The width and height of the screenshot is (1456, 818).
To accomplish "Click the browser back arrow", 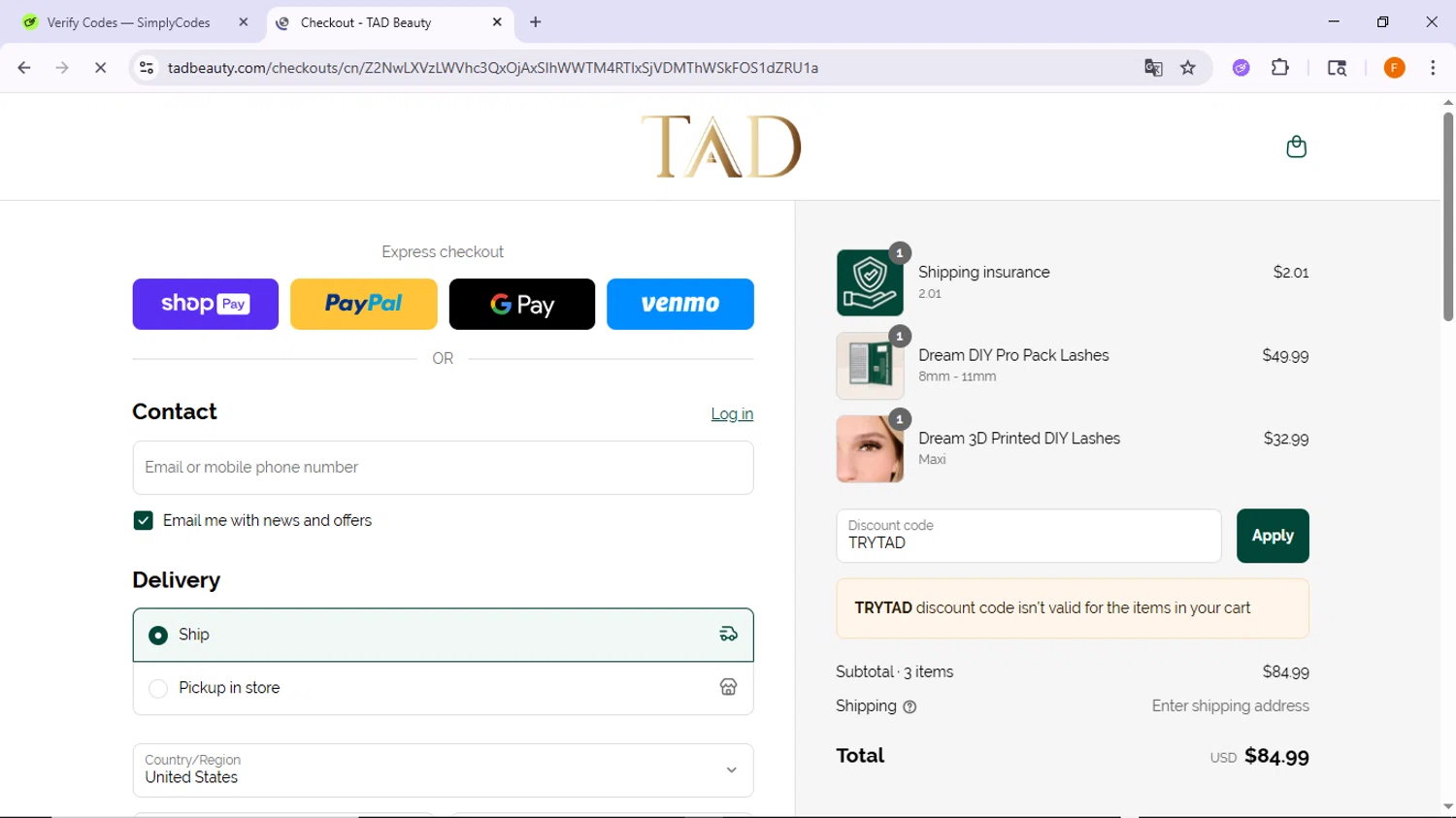I will pyautogui.click(x=24, y=68).
